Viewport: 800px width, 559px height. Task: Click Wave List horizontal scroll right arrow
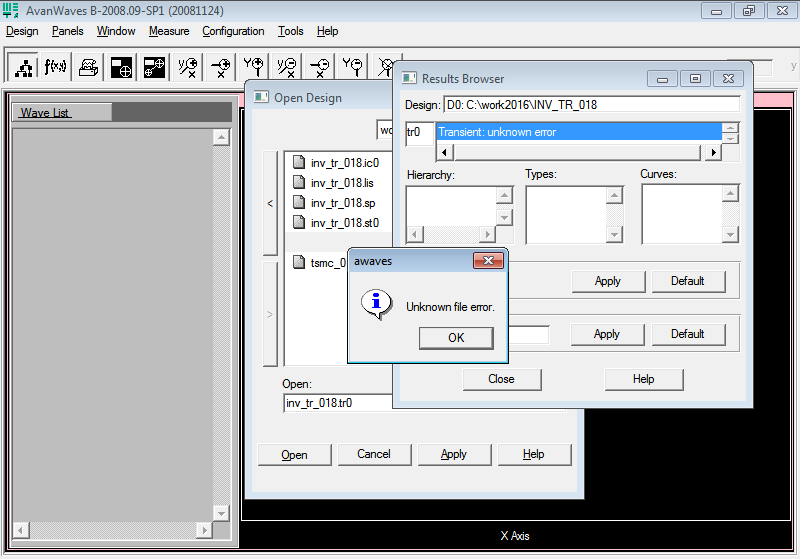204,530
